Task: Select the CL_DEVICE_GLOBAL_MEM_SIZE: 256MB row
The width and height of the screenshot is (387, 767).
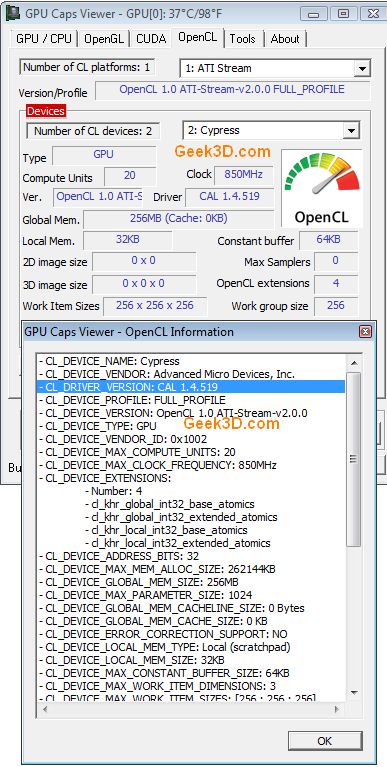Action: (191, 582)
